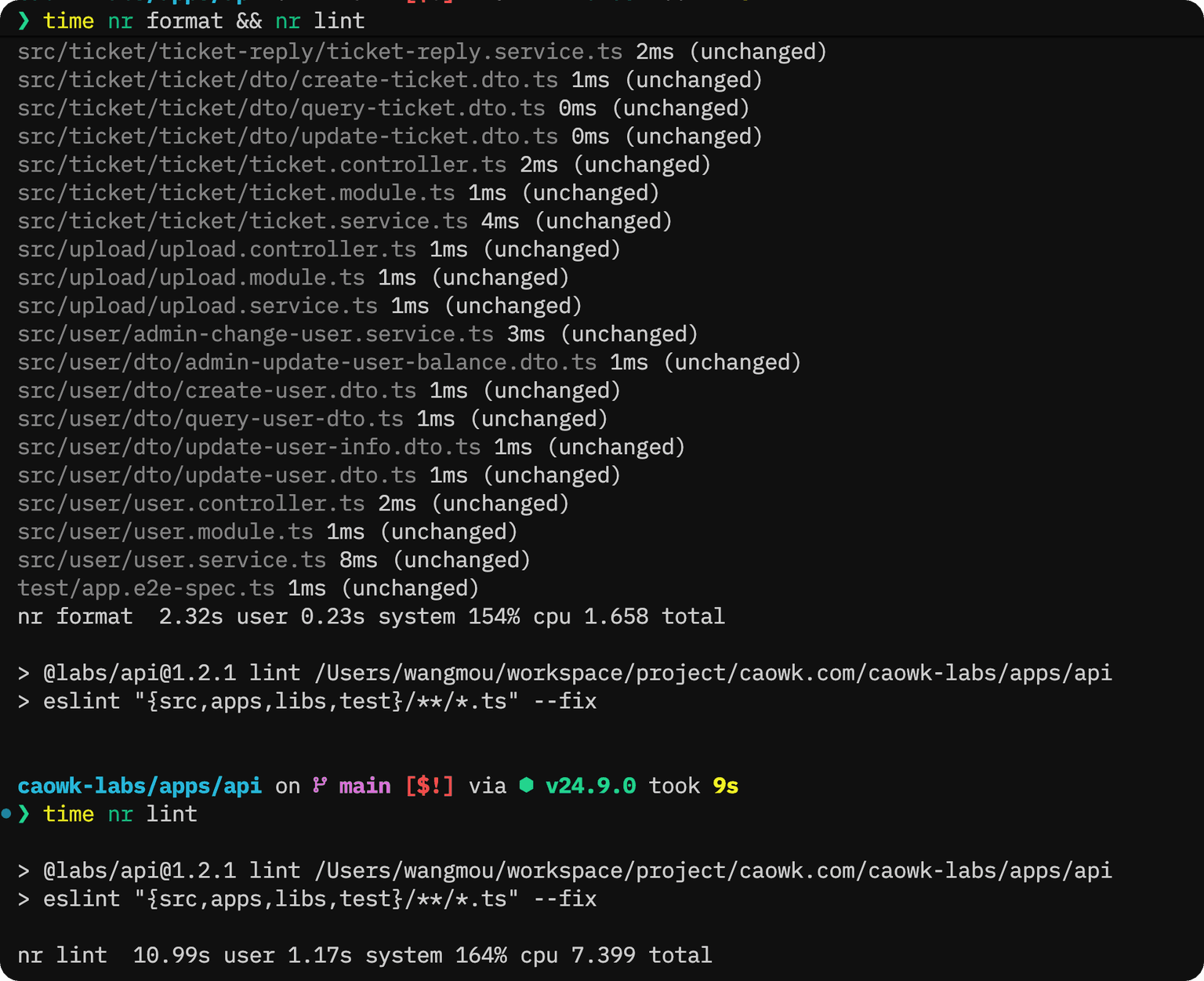The width and height of the screenshot is (1204, 981).
Task: Open src/ticket/ticket/ticket.controller.ts path
Action: pyautogui.click(x=262, y=165)
